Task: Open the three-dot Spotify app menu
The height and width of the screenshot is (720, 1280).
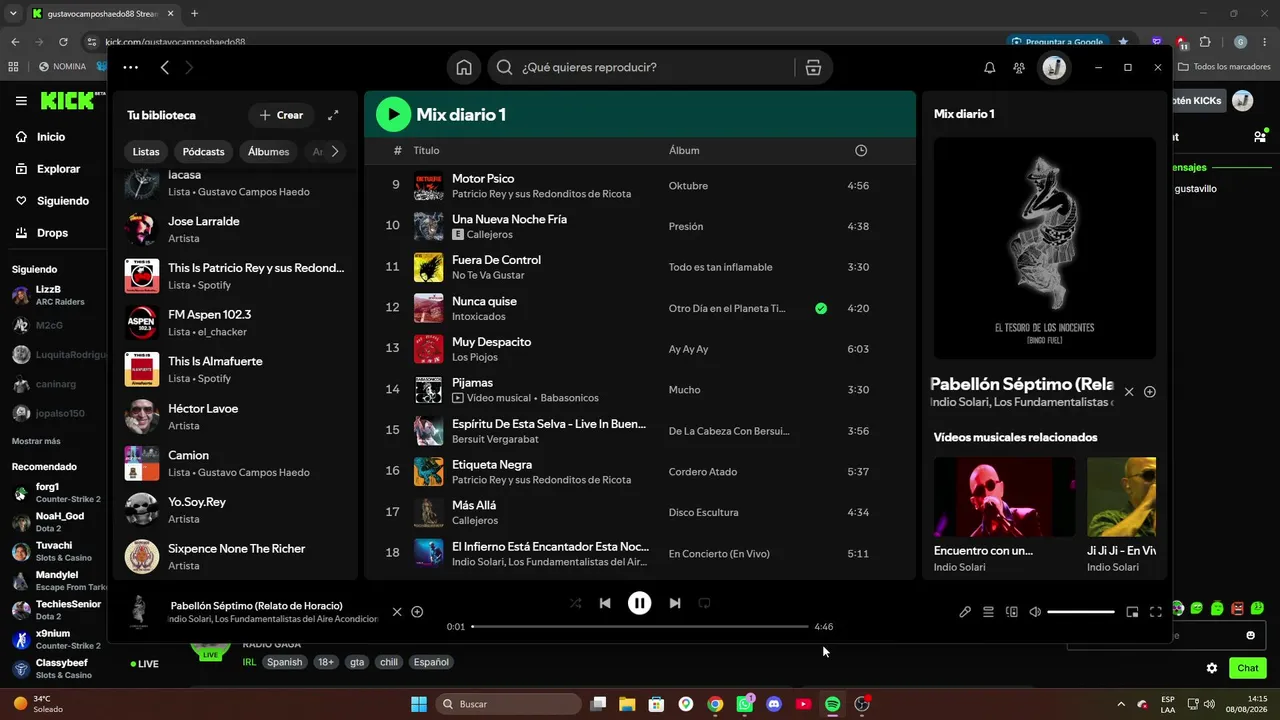Action: tap(131, 68)
